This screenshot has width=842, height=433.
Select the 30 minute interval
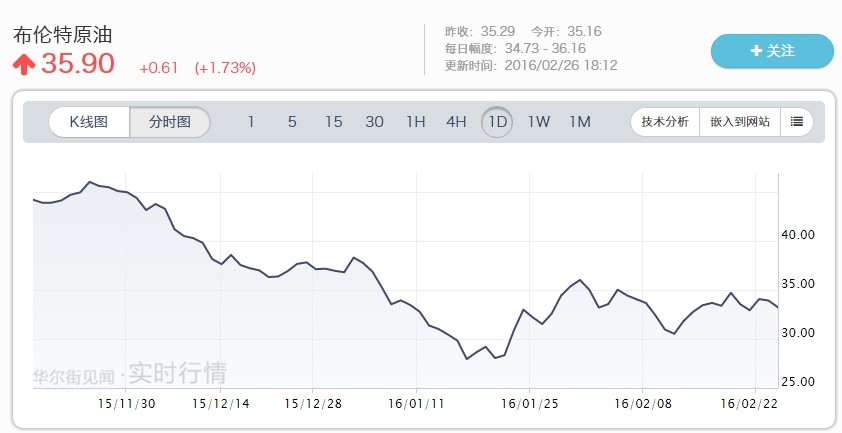[374, 122]
